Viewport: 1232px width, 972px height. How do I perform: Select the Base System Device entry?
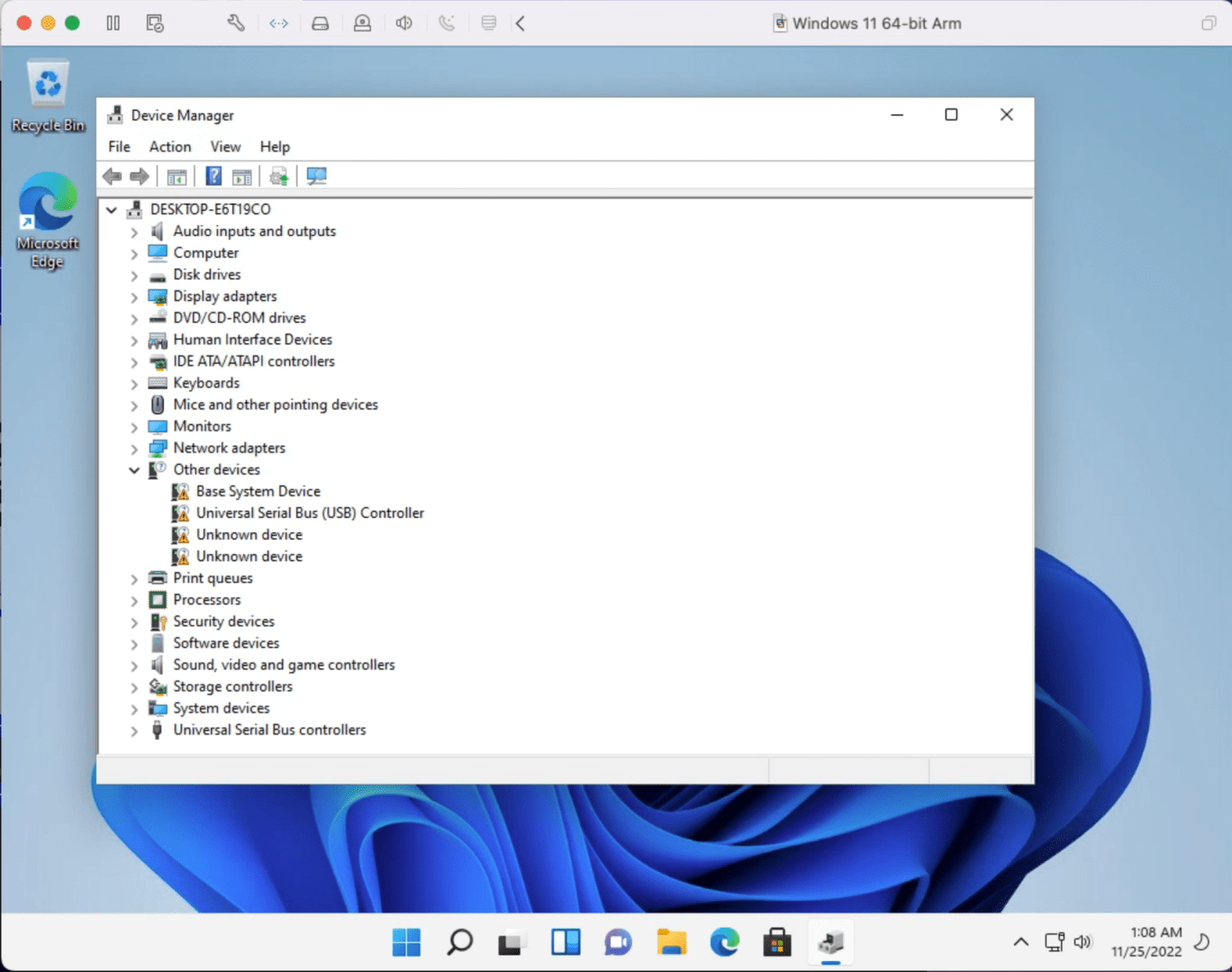(x=258, y=491)
